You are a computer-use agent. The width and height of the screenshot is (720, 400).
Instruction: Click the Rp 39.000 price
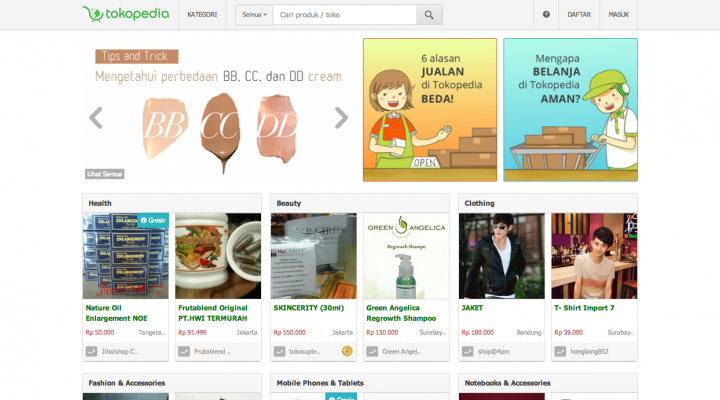click(568, 332)
